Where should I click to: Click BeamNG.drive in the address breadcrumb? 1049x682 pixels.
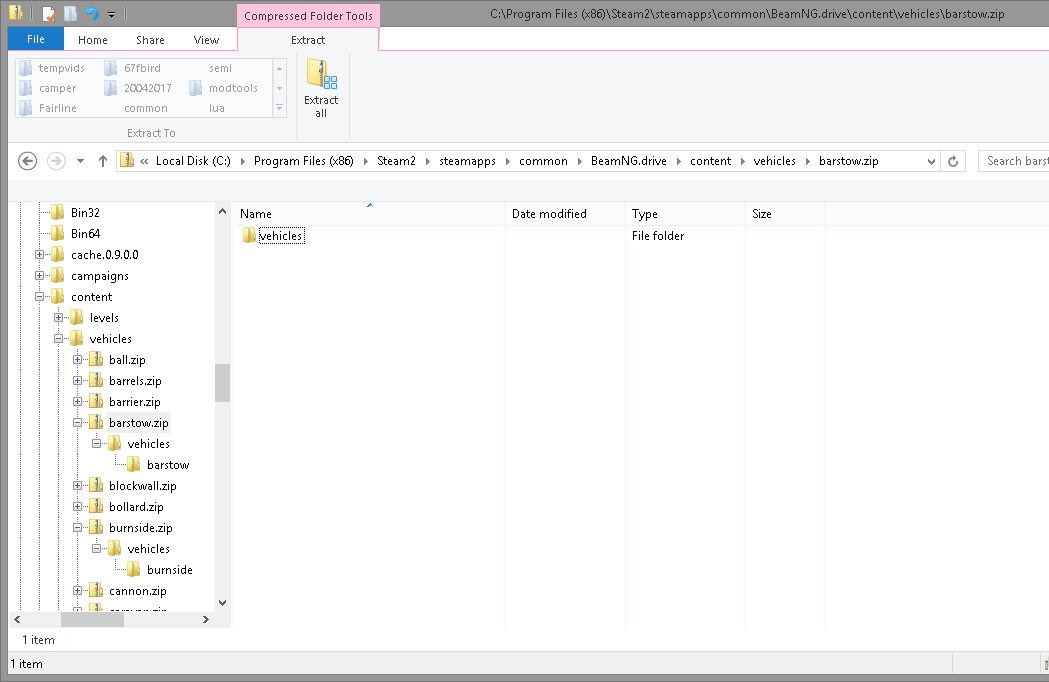pos(629,161)
